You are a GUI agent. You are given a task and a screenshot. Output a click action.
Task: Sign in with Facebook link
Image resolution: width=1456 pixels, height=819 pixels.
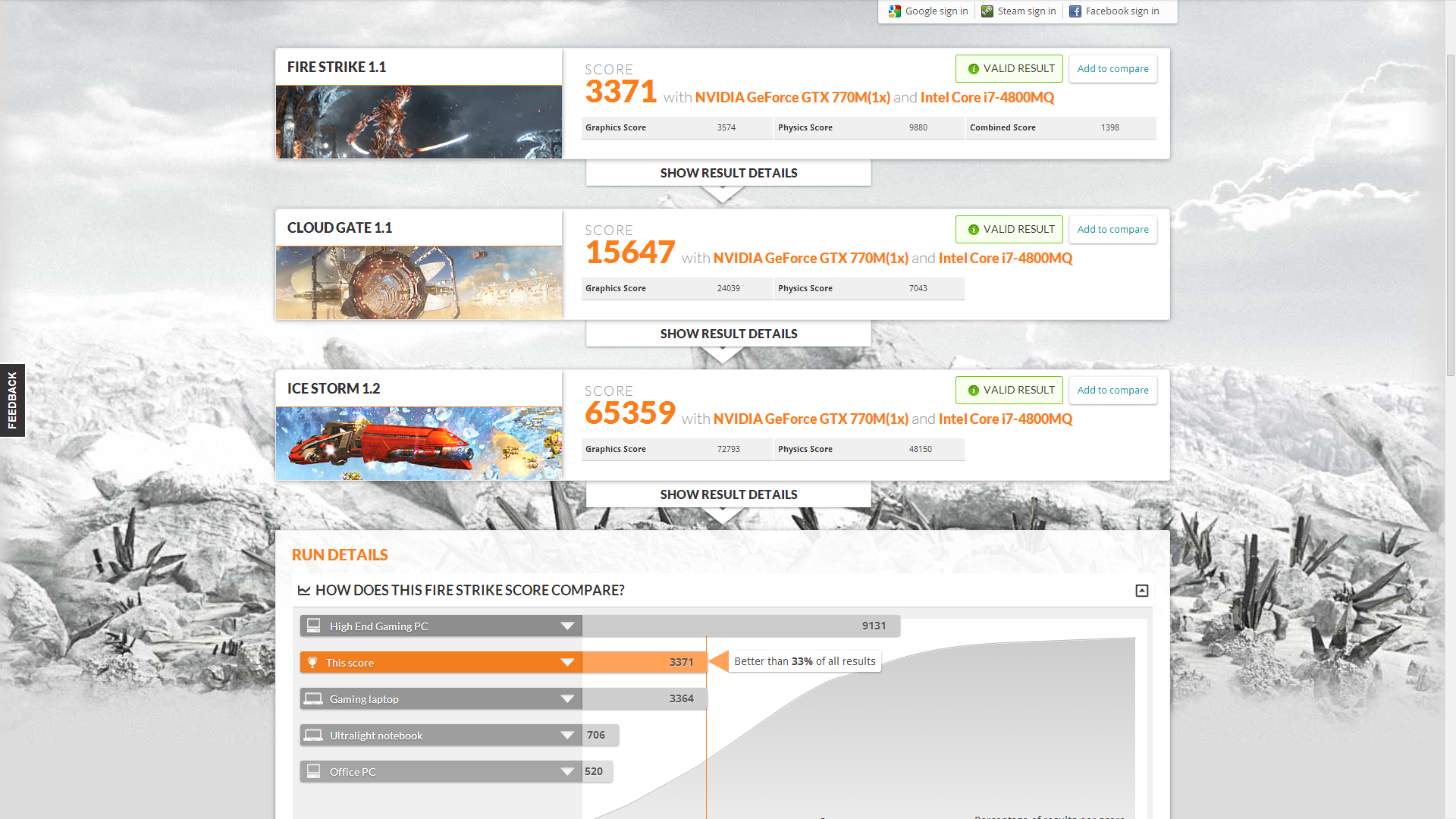coord(1122,11)
